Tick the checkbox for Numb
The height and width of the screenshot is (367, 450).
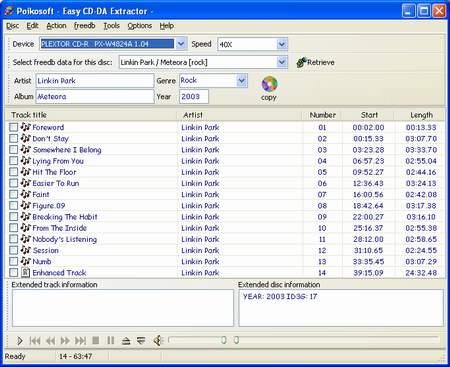click(13, 261)
